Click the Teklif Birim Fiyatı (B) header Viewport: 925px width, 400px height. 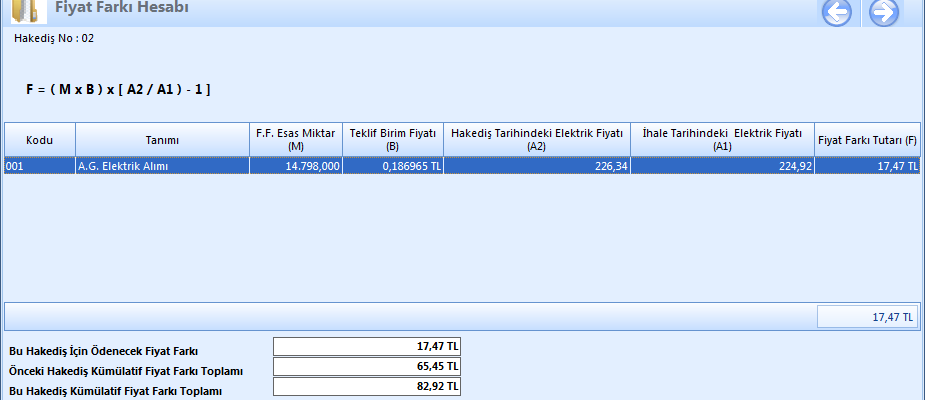coord(393,140)
